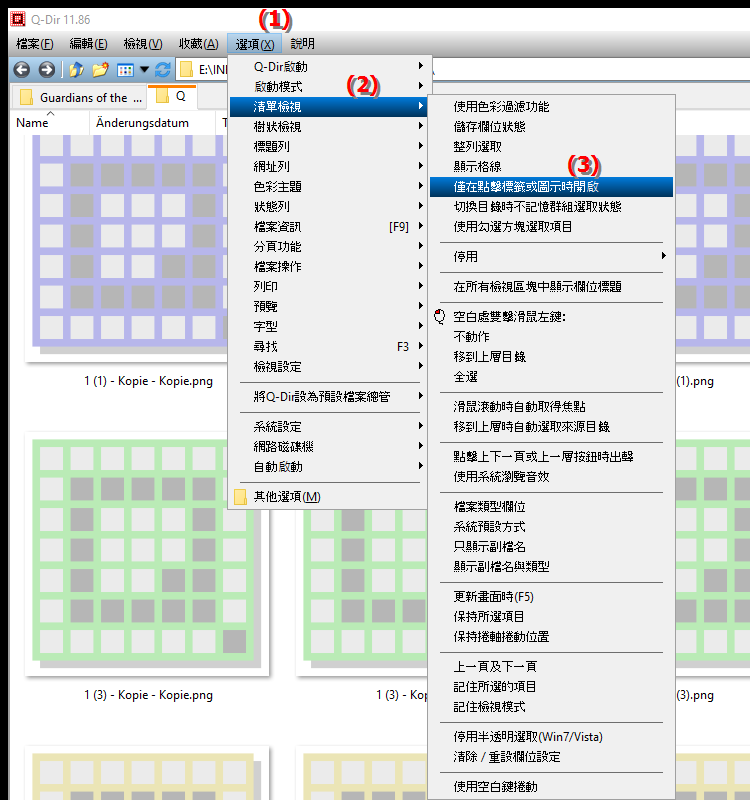
Task: Select 不動作 for blank double-click
Action: pos(552,337)
